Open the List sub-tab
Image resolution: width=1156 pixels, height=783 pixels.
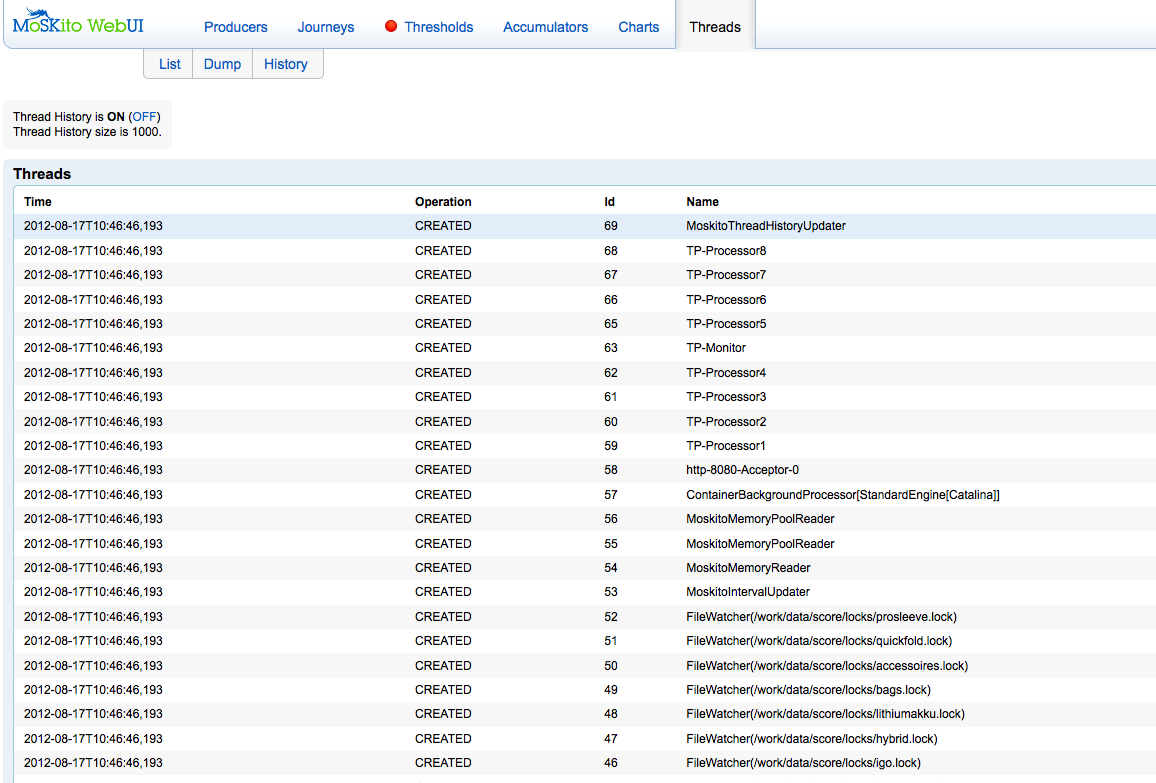pyautogui.click(x=170, y=64)
